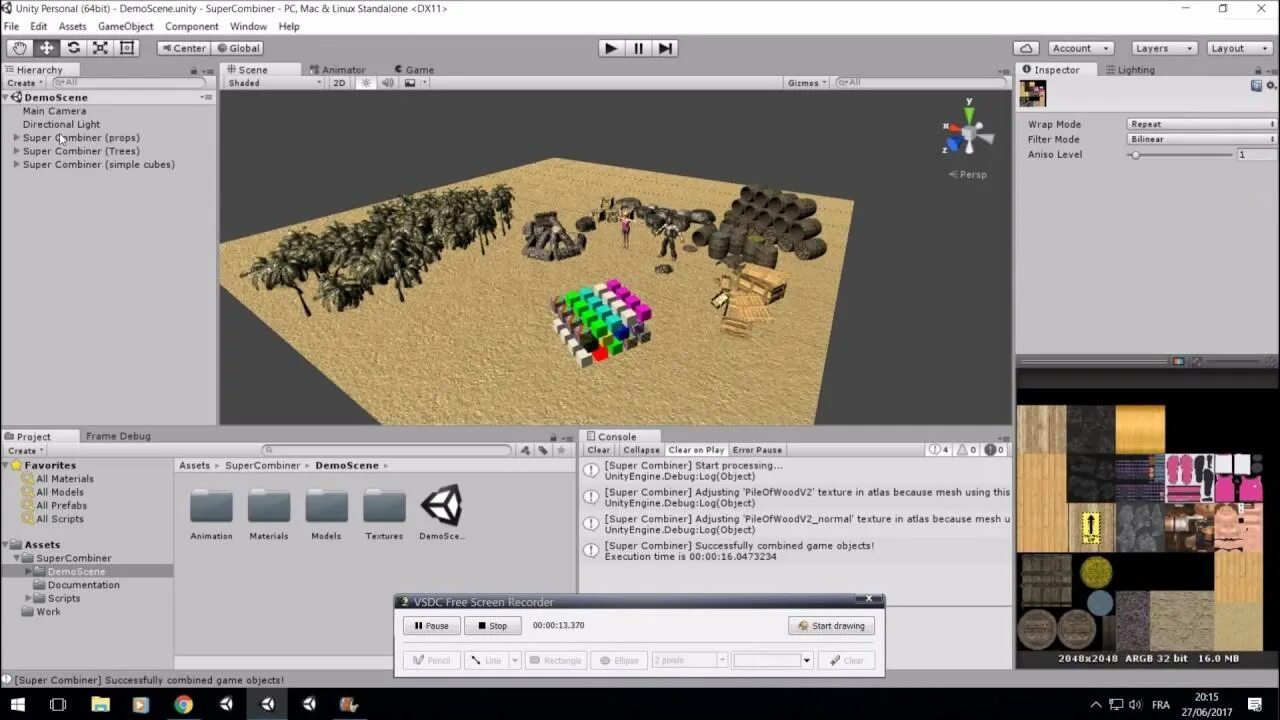
Task: Open the Models folder
Action: pos(326,514)
